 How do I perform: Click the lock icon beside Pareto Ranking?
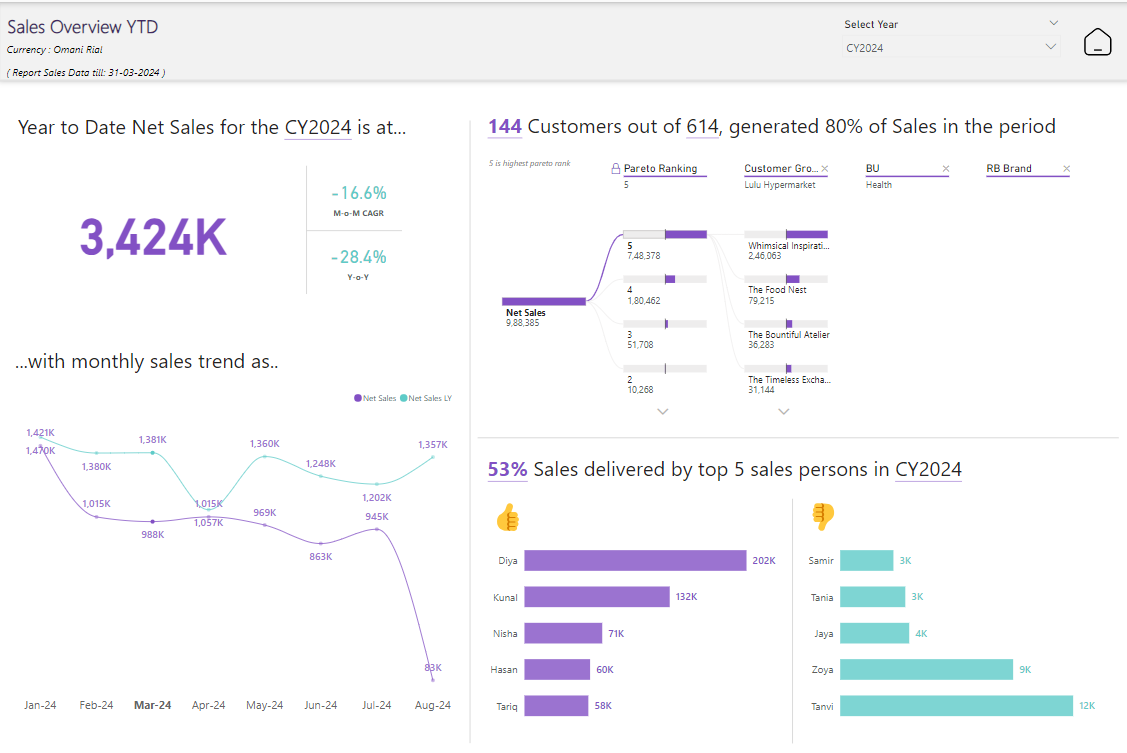(615, 169)
